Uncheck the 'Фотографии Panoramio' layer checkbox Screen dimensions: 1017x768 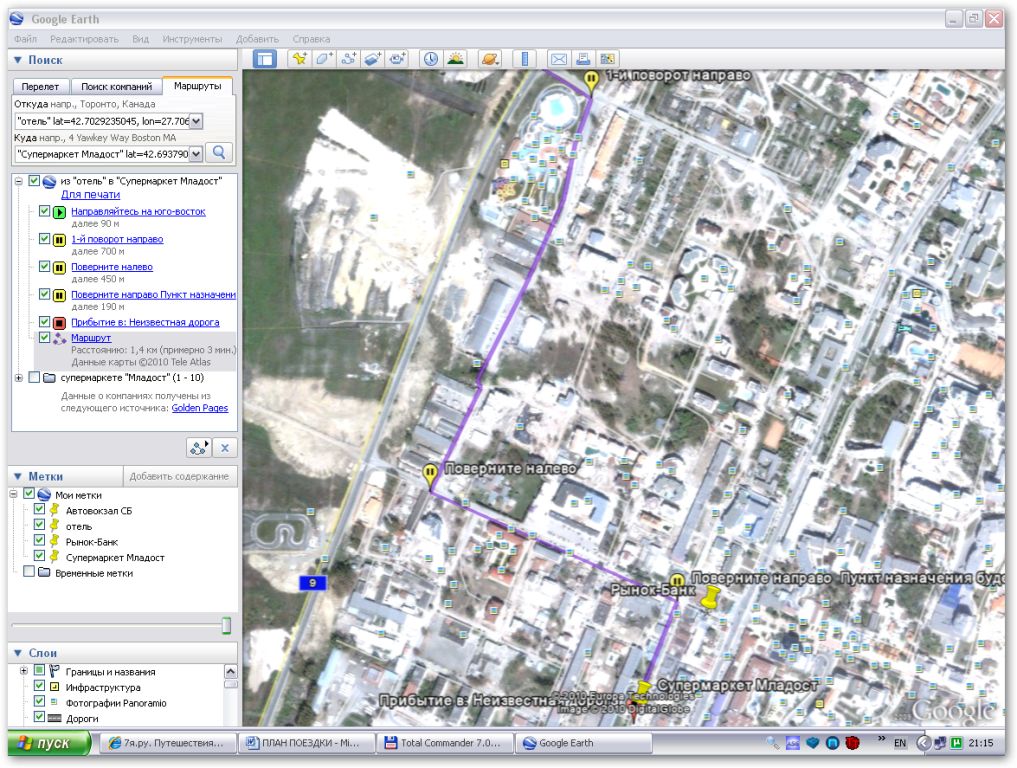[x=40, y=702]
